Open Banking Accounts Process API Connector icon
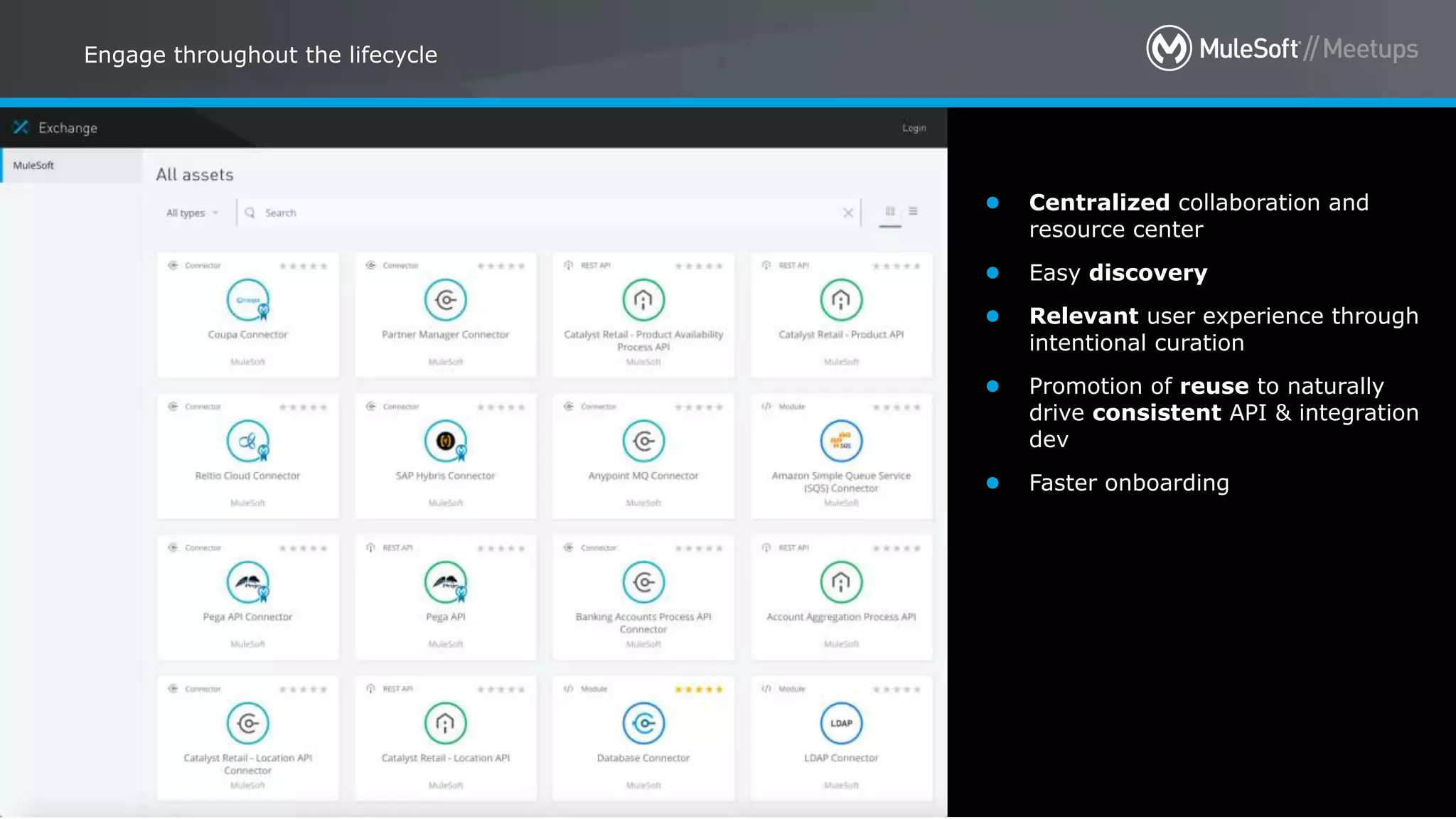This screenshot has width=1456, height=819. (x=643, y=582)
